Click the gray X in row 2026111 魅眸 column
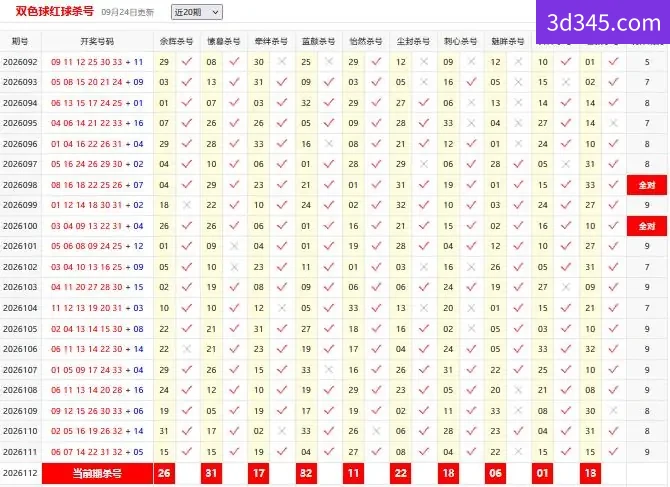 (x=518, y=452)
